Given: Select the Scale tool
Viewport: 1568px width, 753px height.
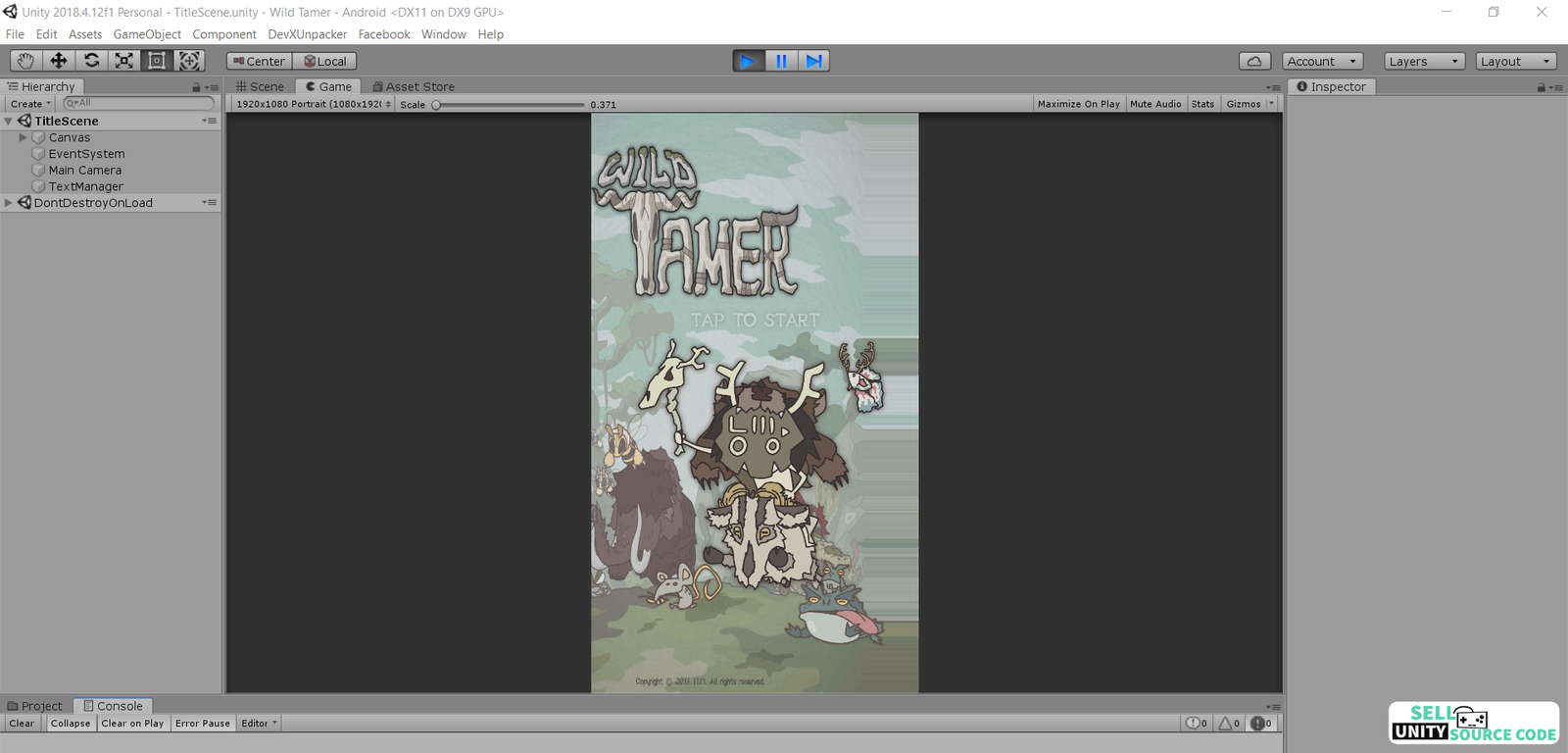Looking at the screenshot, I should (x=124, y=61).
